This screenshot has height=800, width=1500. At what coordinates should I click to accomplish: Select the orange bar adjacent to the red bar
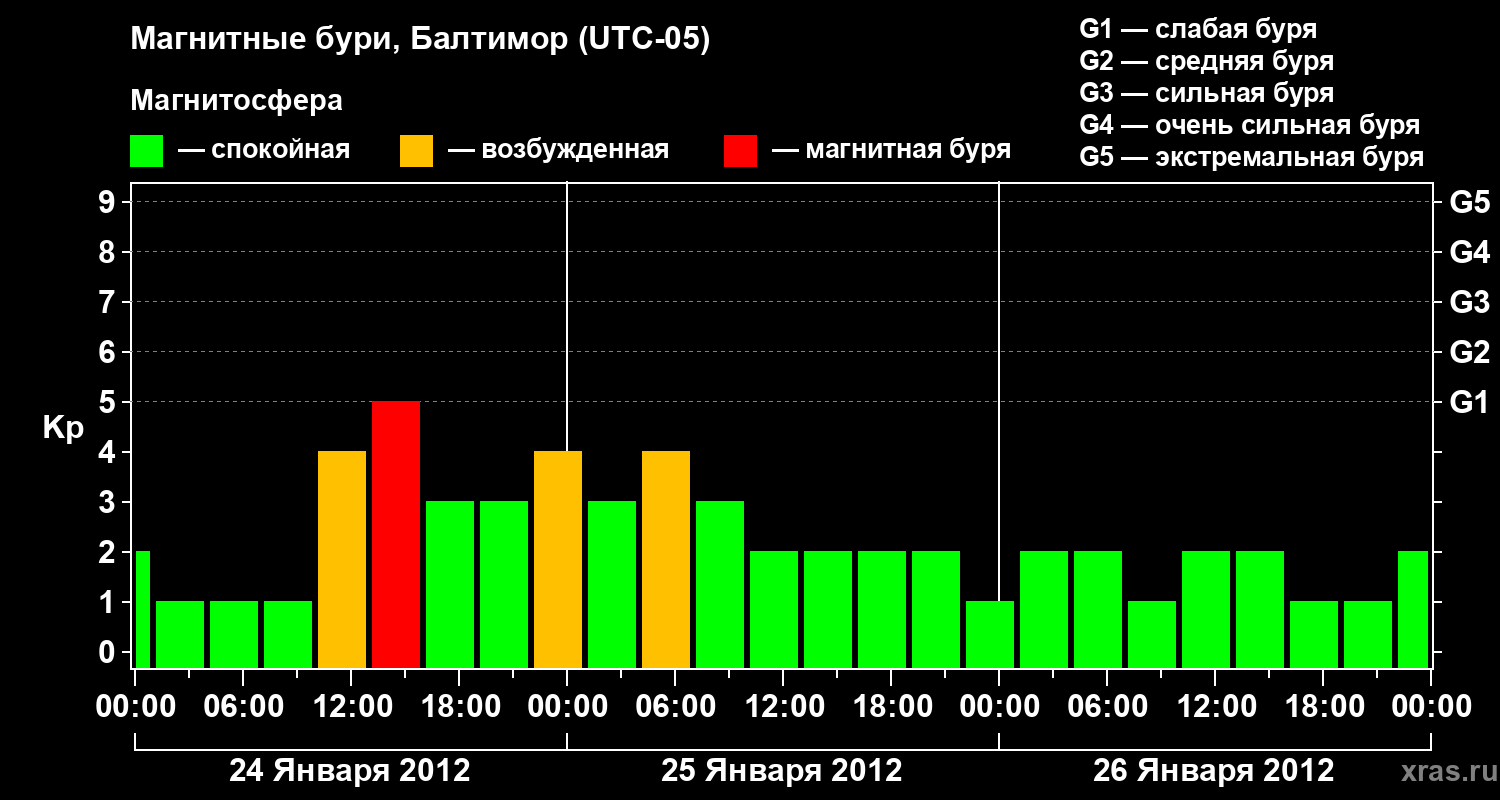click(x=342, y=560)
